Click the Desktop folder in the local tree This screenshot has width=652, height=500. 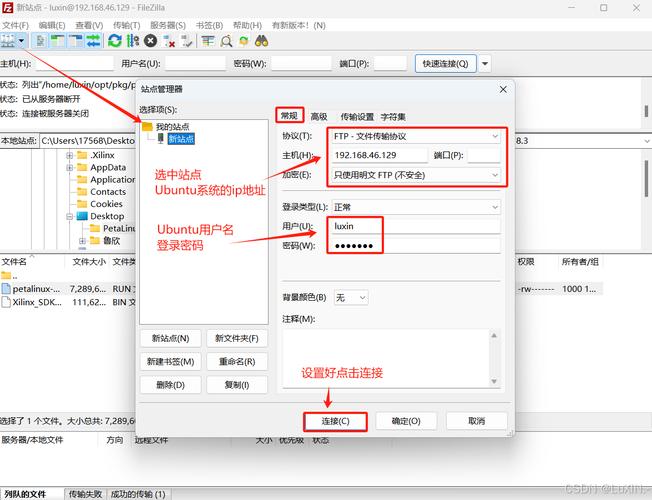coord(107,216)
